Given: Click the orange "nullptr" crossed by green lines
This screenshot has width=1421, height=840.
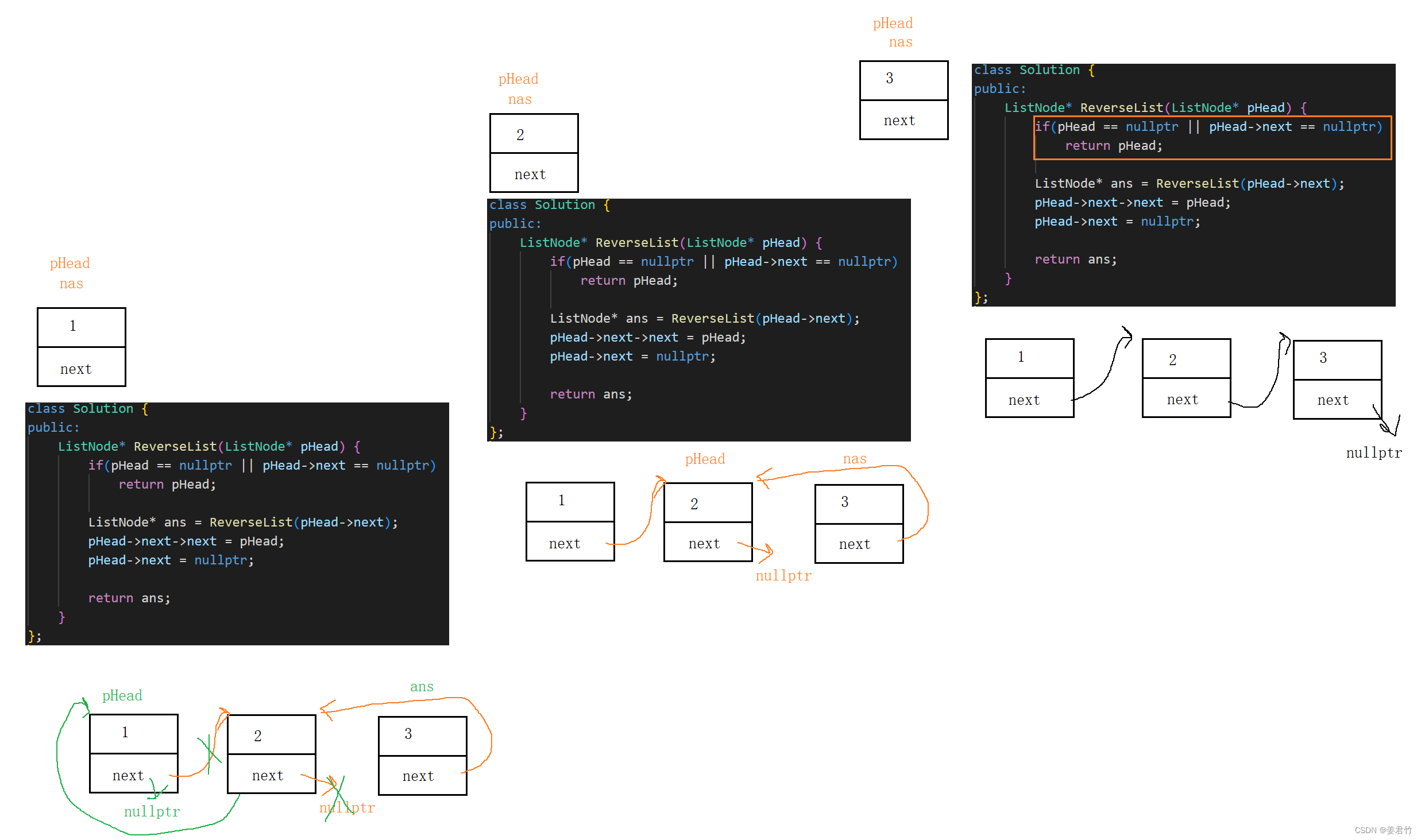Looking at the screenshot, I should 347,807.
